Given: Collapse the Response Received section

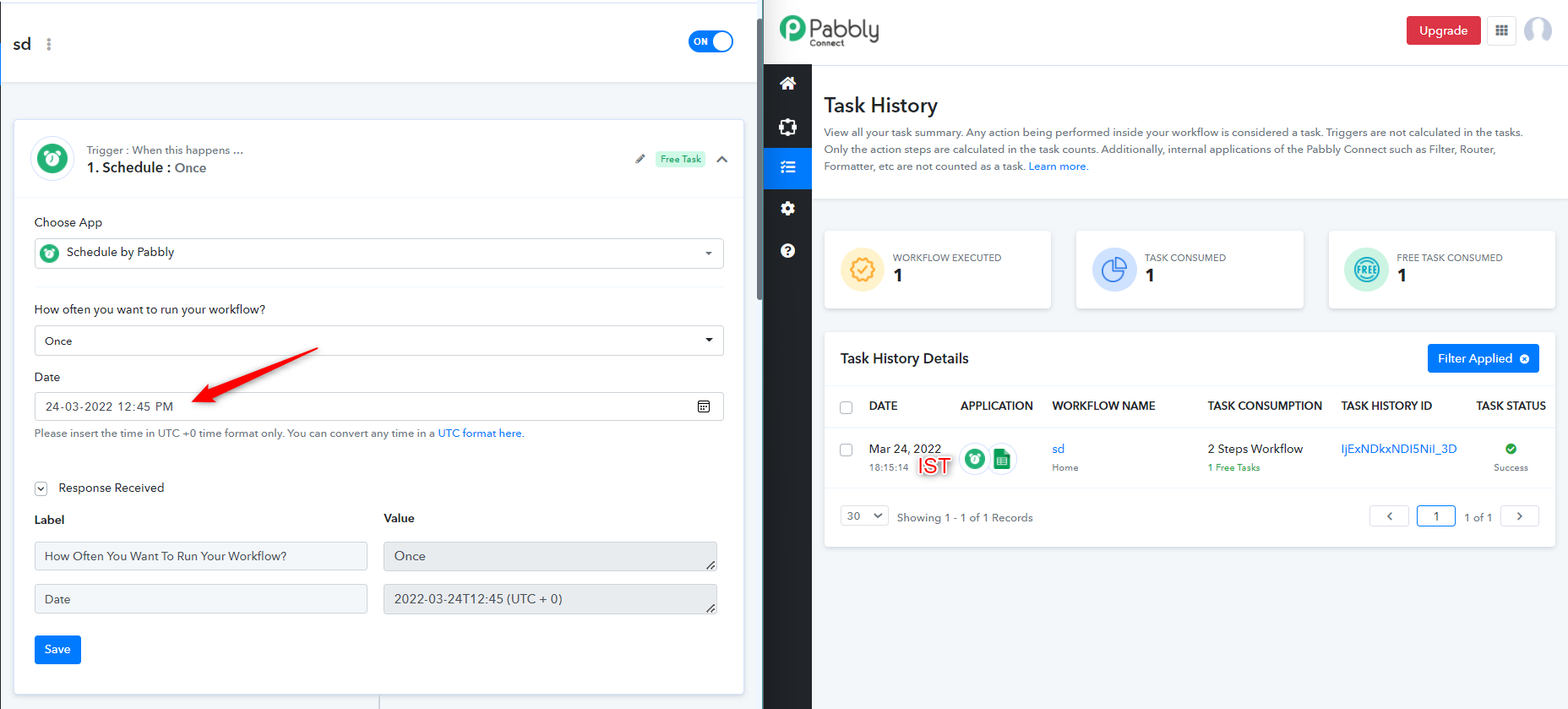Looking at the screenshot, I should [41, 488].
